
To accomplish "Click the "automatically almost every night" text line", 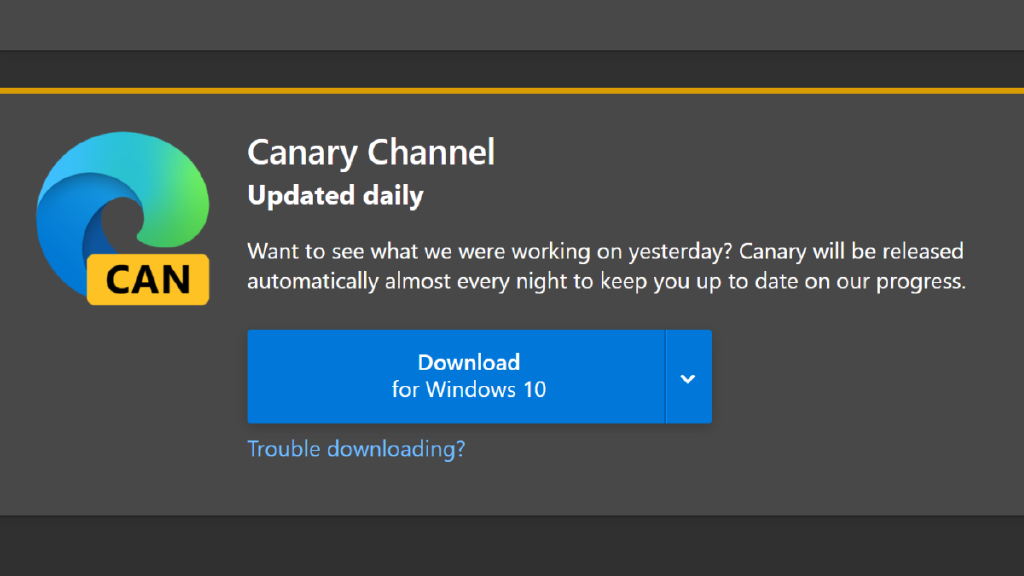I will [x=606, y=281].
